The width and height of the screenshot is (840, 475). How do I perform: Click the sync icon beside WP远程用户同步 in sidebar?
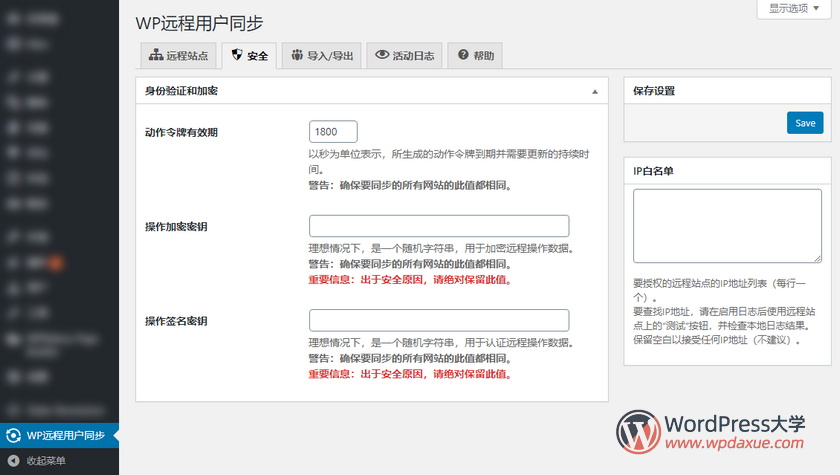pyautogui.click(x=13, y=436)
